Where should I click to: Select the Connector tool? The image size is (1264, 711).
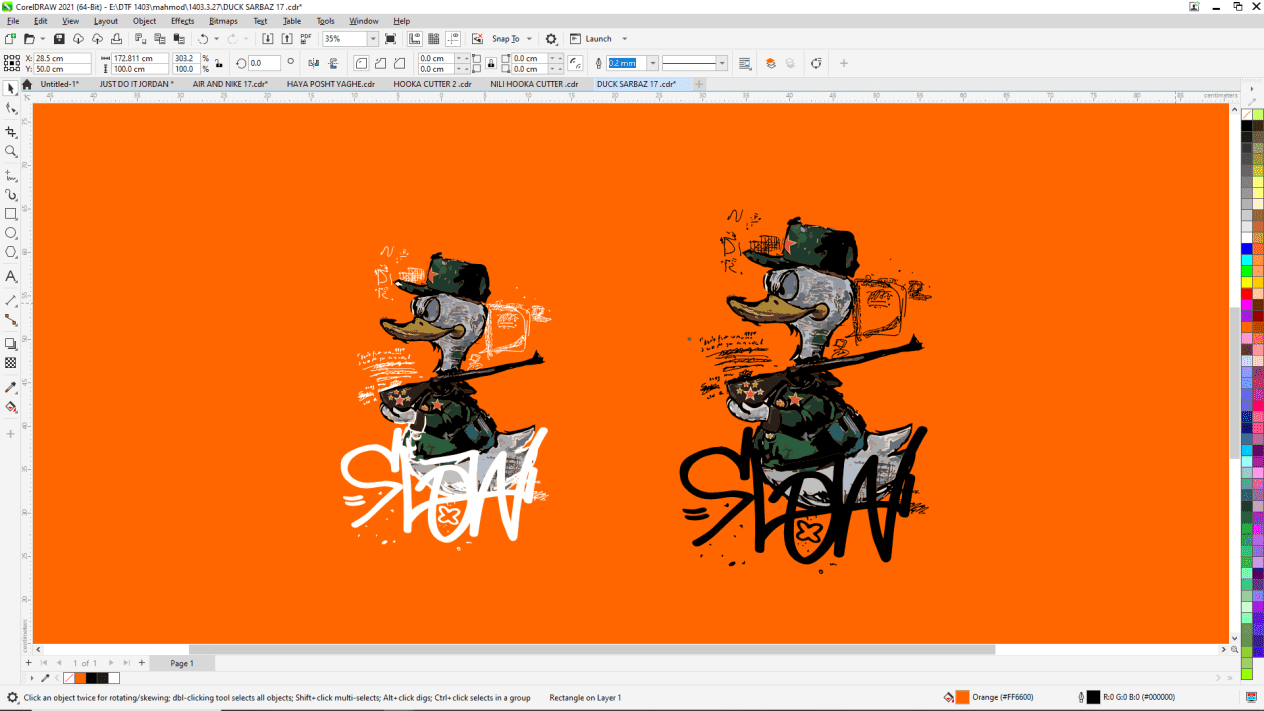click(11, 320)
